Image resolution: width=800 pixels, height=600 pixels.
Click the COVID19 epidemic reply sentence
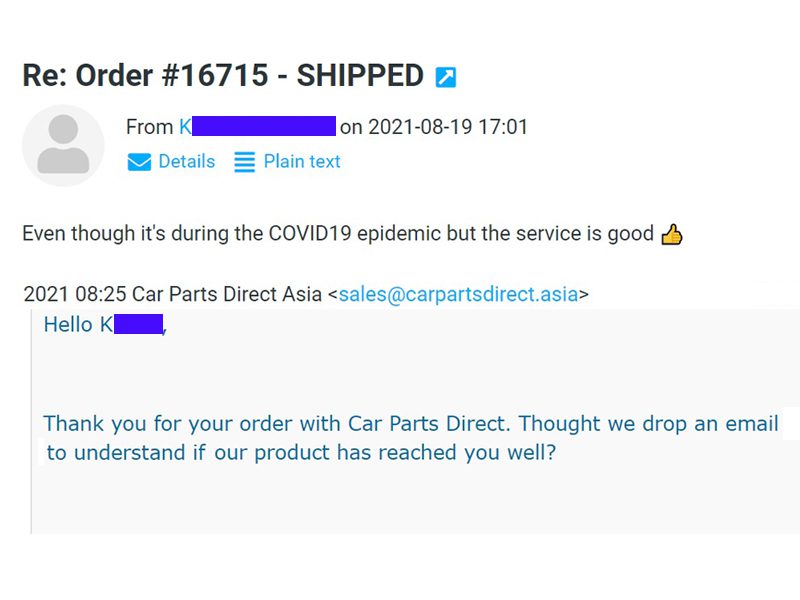[338, 234]
